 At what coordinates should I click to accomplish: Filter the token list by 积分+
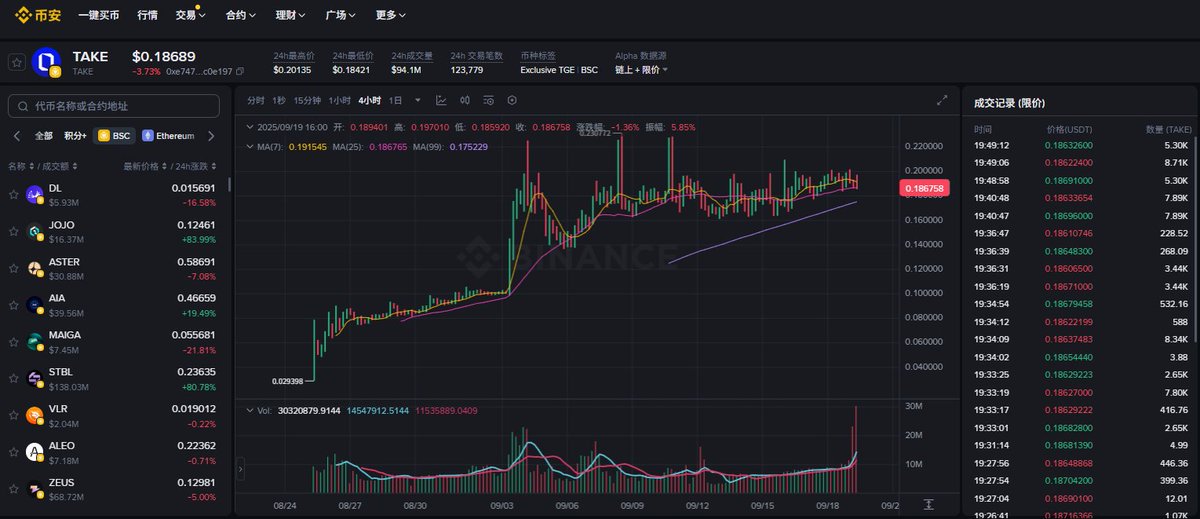click(x=75, y=136)
